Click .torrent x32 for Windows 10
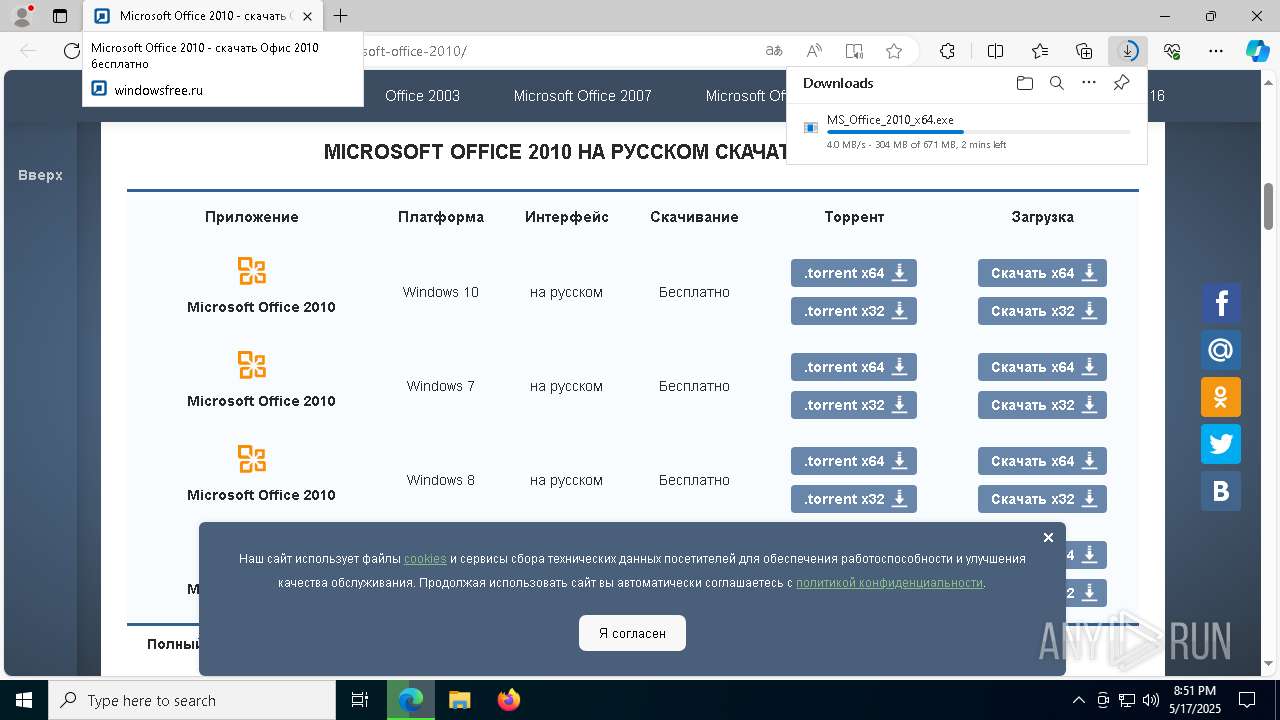This screenshot has height=720, width=1280. point(854,311)
